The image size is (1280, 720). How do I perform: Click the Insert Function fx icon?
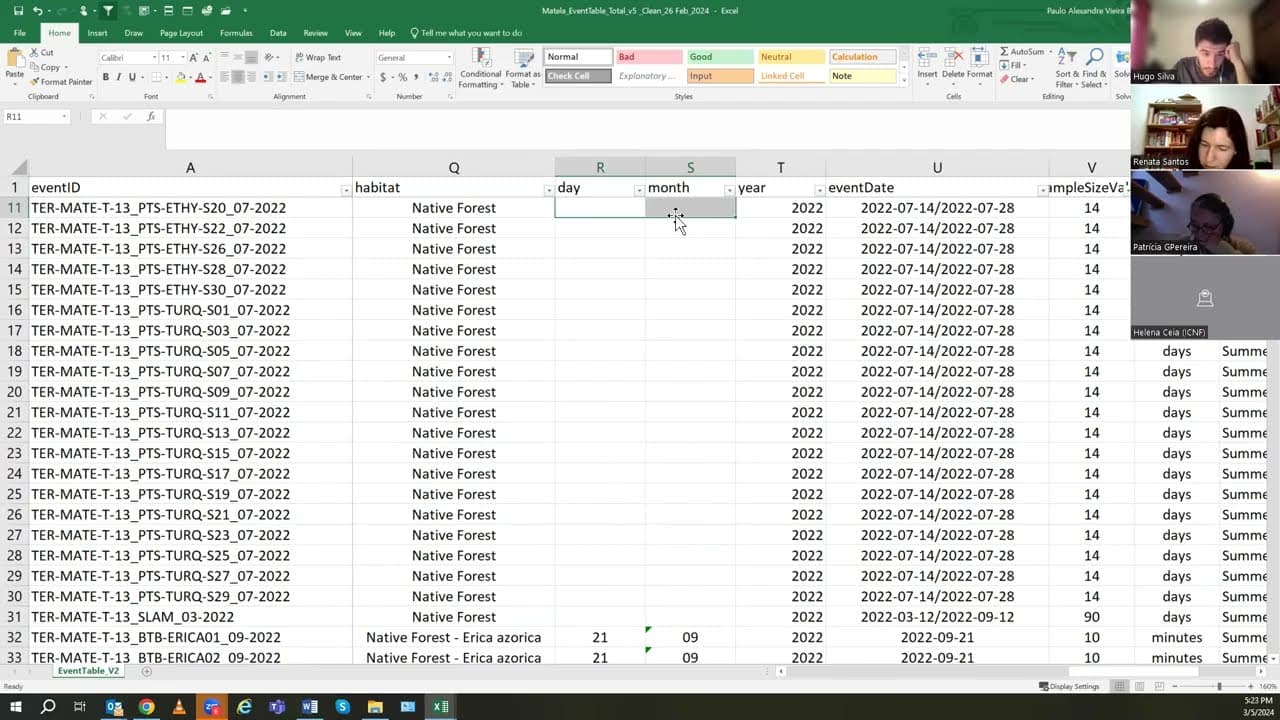[151, 117]
